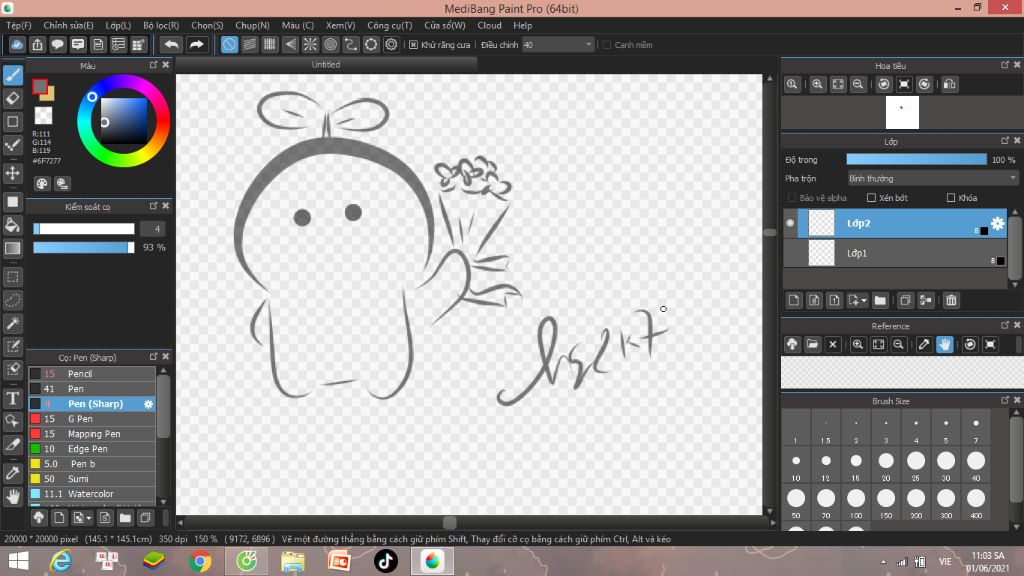Open an image file in Reference panel
This screenshot has height=576, width=1024.
[812, 344]
